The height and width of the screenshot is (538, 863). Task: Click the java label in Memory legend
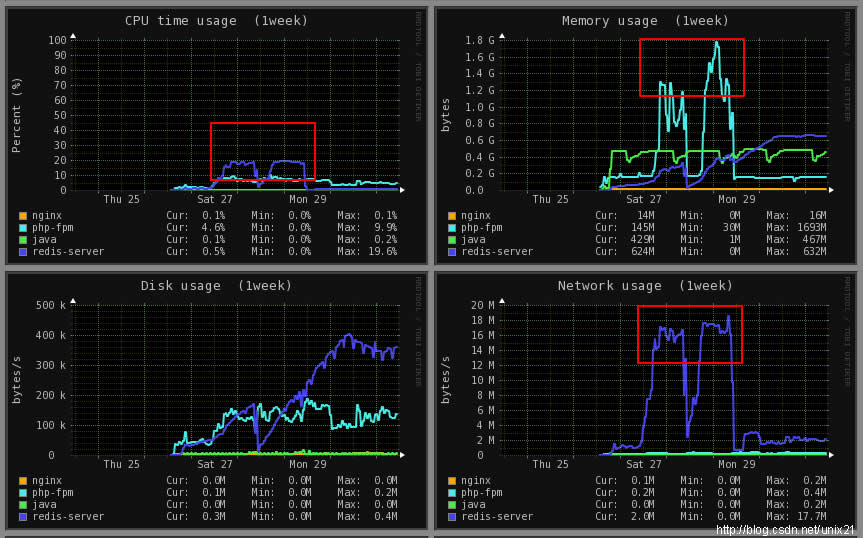[473, 240]
